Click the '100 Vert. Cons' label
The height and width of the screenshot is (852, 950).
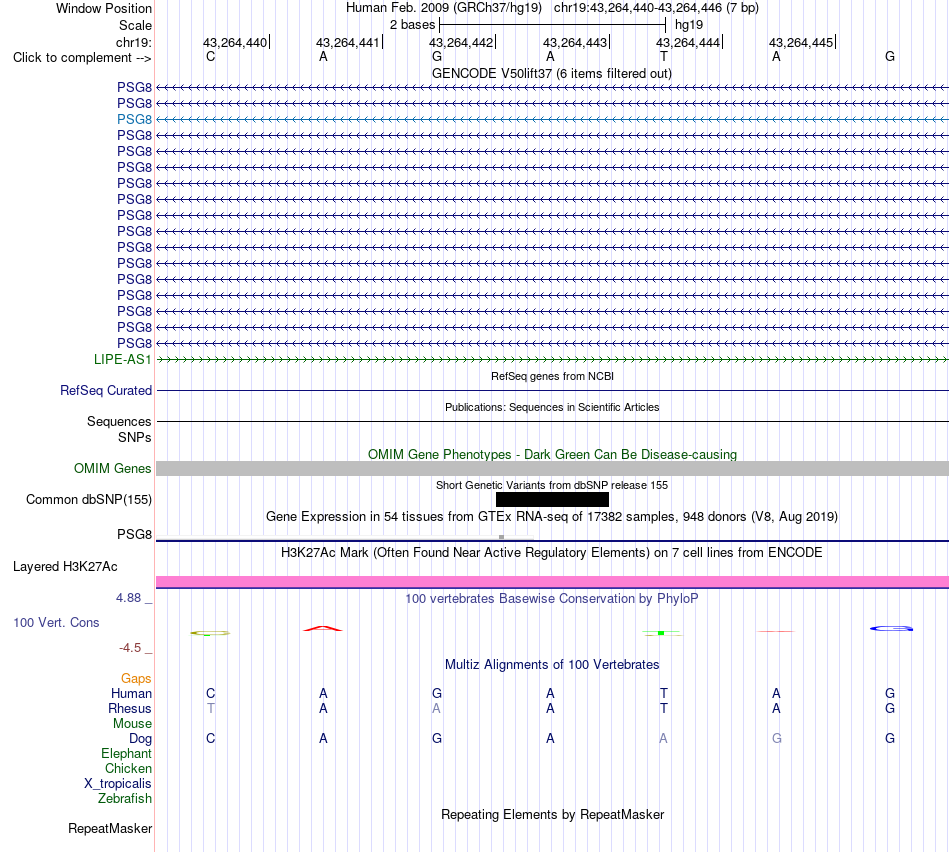(56, 622)
